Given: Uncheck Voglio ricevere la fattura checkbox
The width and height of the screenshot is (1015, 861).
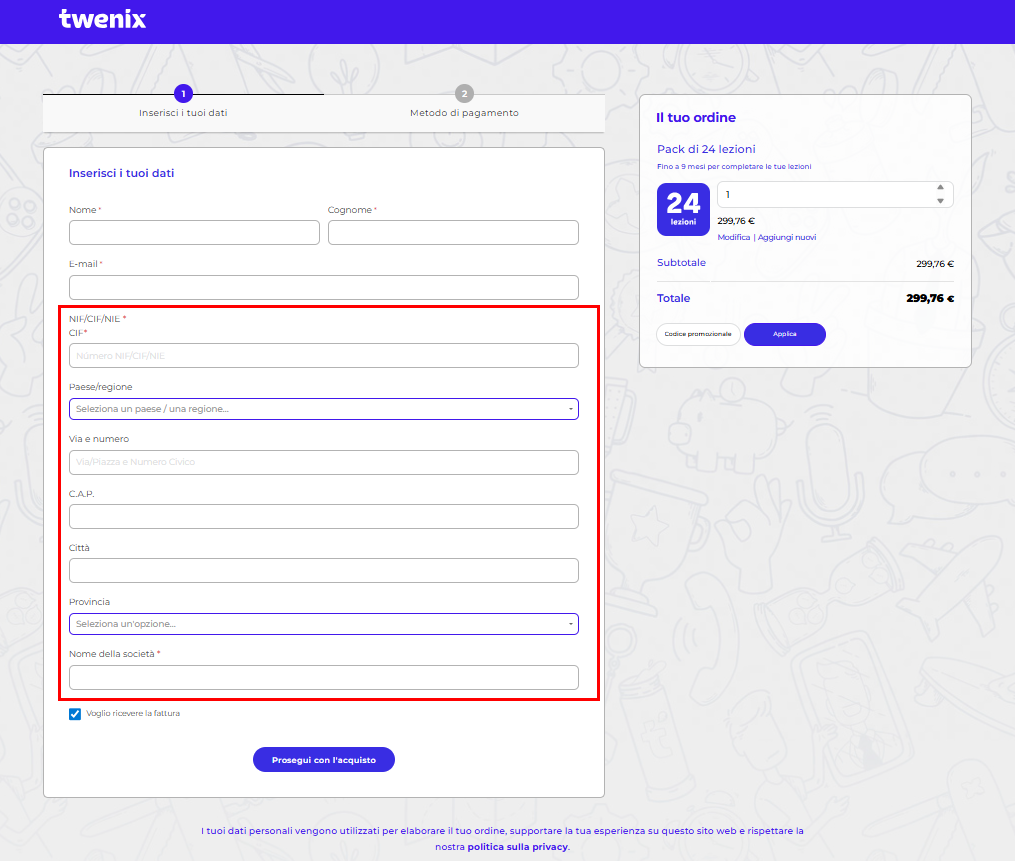Looking at the screenshot, I should click(75, 714).
